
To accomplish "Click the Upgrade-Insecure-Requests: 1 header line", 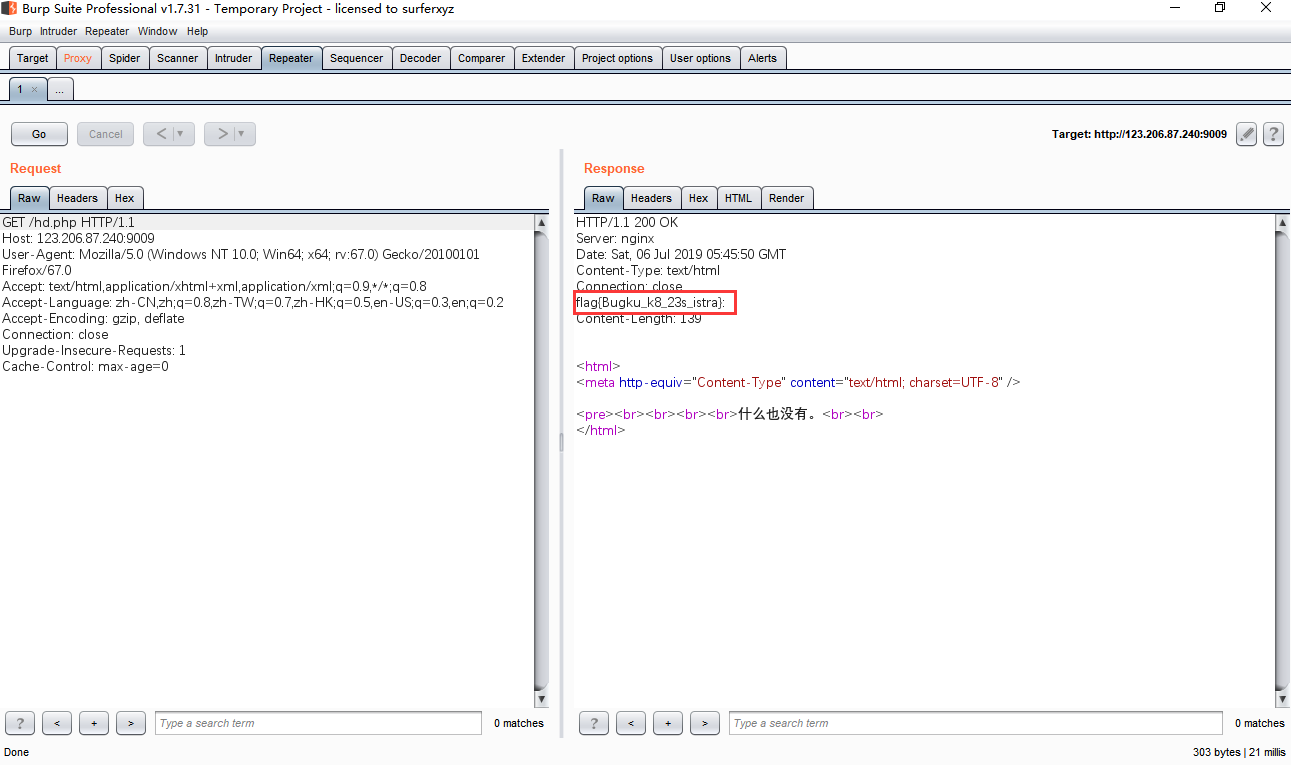I will 94,350.
